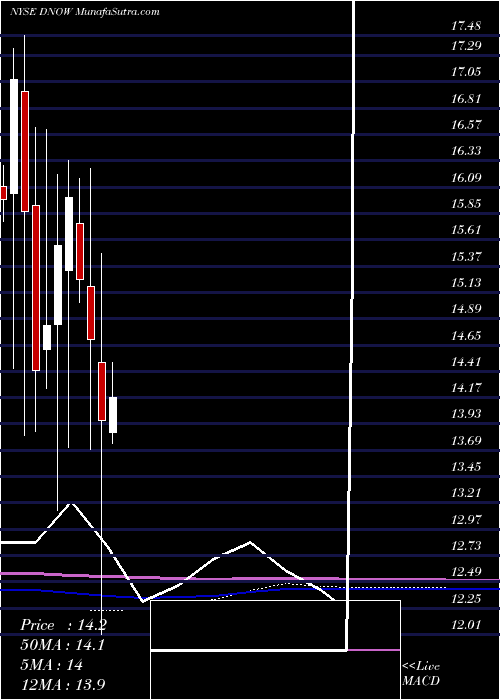The image size is (500, 700).
Task: Select the 15.37 price level label
Action: coord(466,257)
